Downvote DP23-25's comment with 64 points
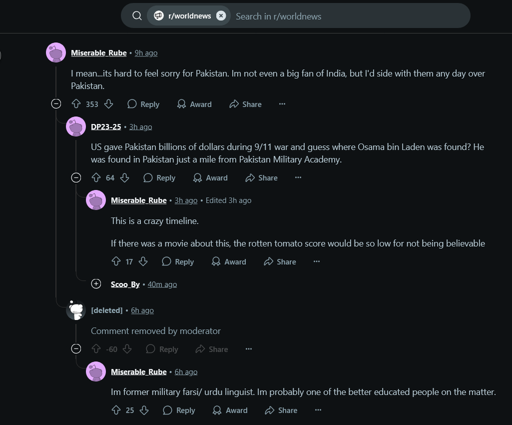Image resolution: width=512 pixels, height=425 pixels. 125,178
